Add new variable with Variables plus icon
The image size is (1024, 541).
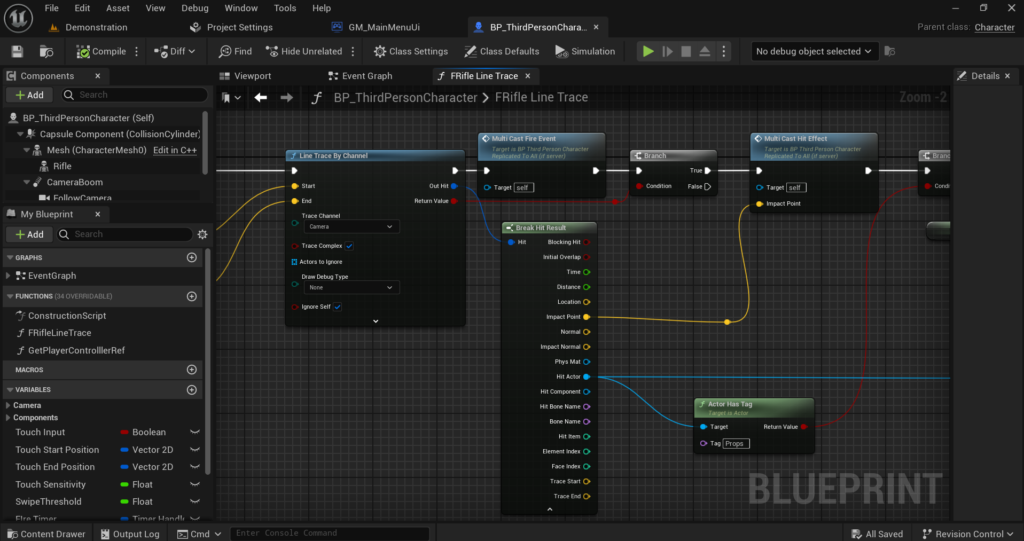191,389
